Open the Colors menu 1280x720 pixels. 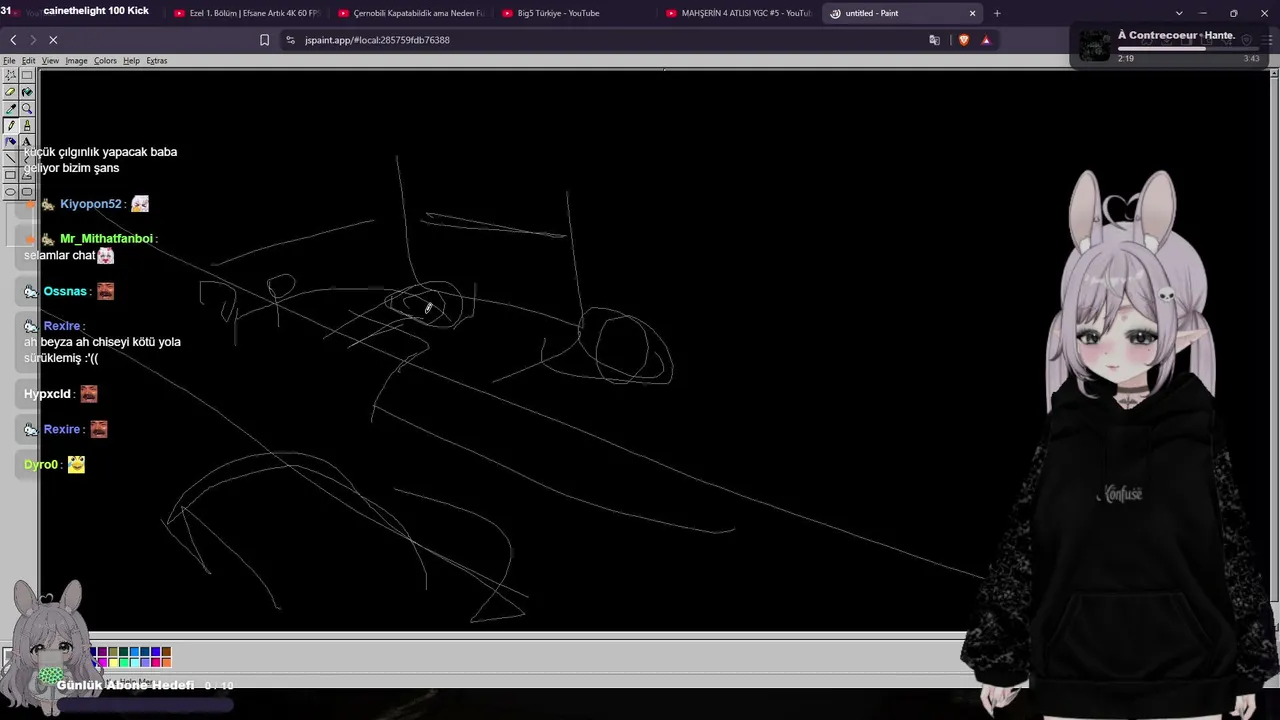[105, 61]
